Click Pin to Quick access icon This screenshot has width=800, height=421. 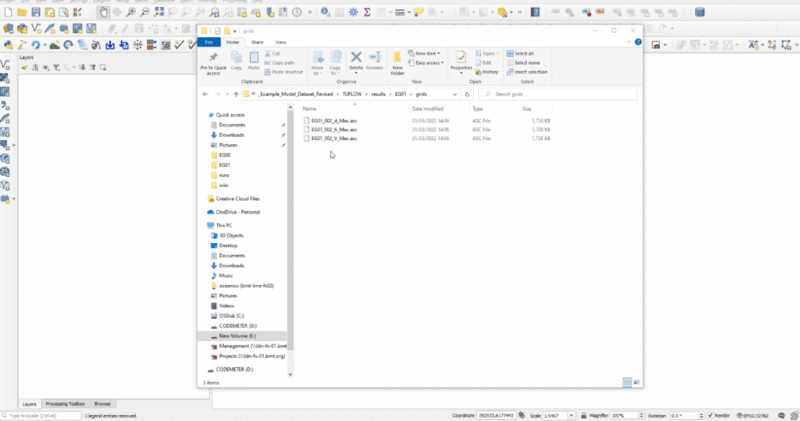pos(213,61)
